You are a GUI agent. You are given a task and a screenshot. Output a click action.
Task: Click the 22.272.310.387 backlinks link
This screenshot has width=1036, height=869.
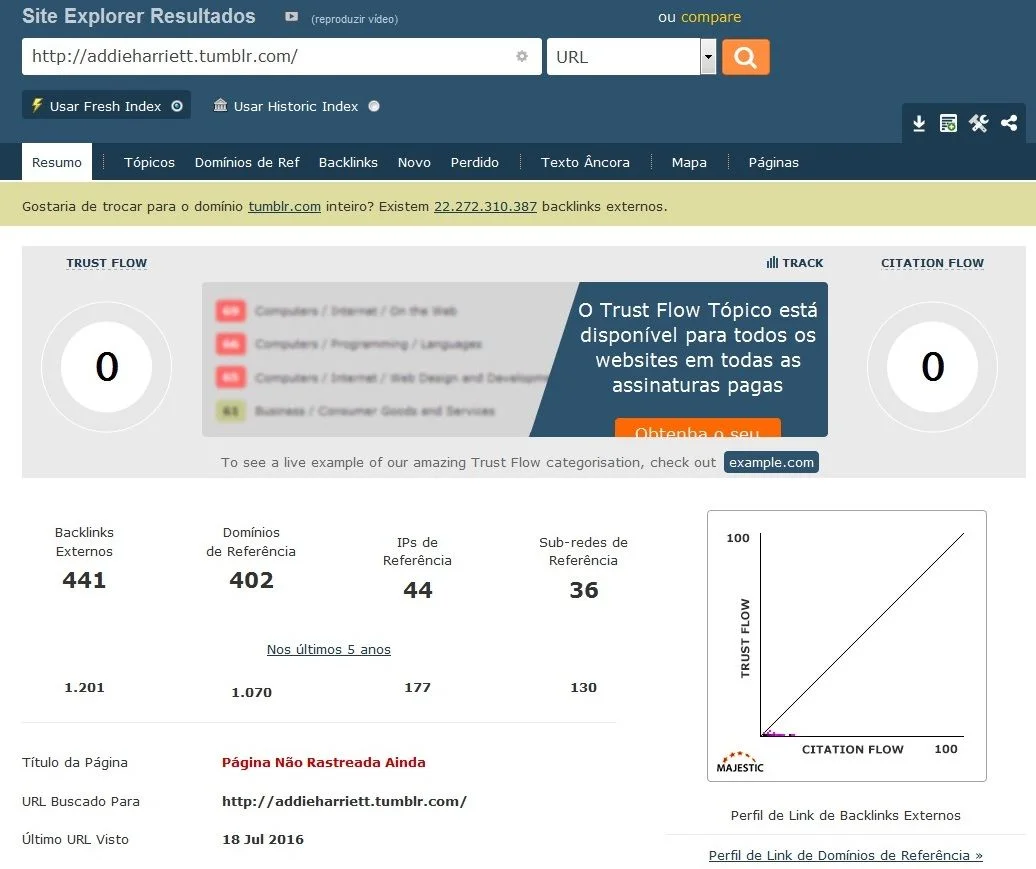[x=485, y=206]
